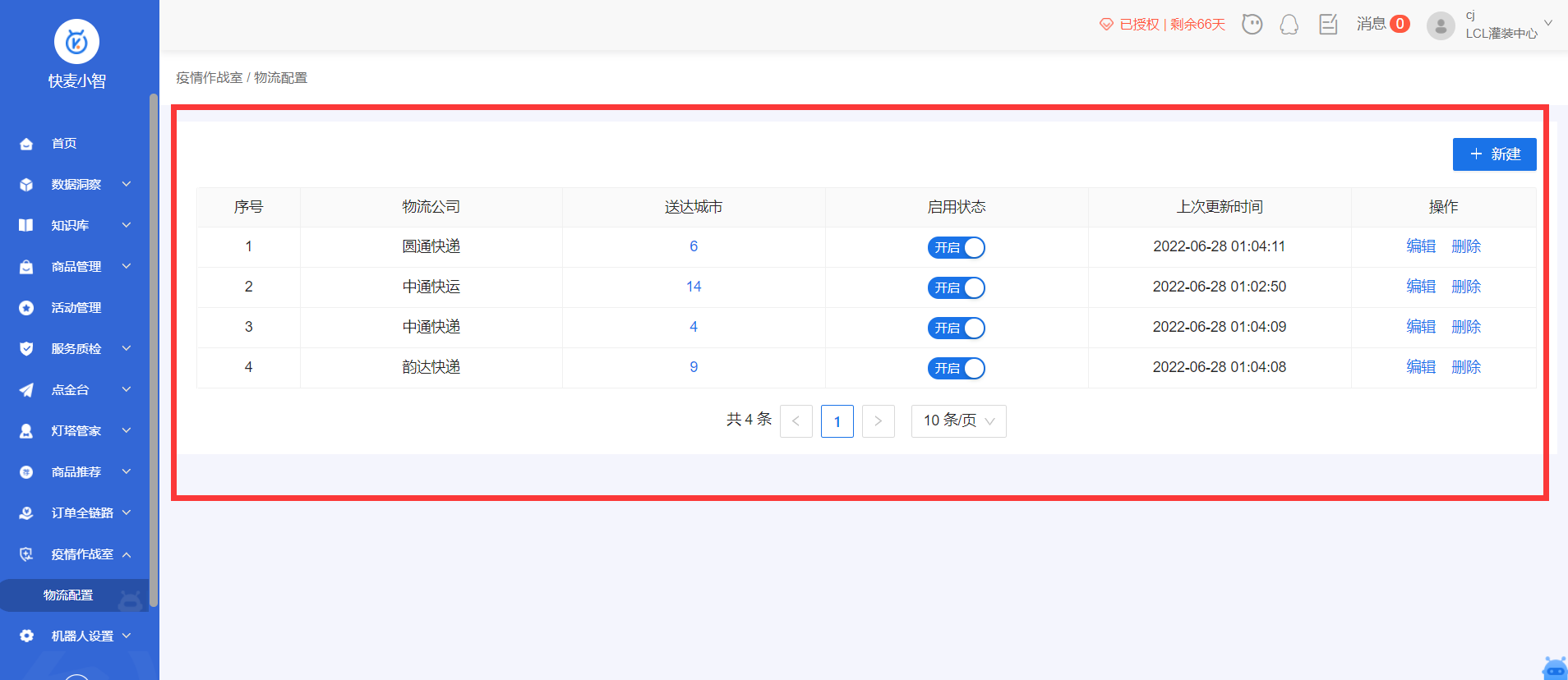Screen dimensions: 1568x680
Task: Toggle 启用状态 switch for 韵达快递
Action: pos(956,368)
